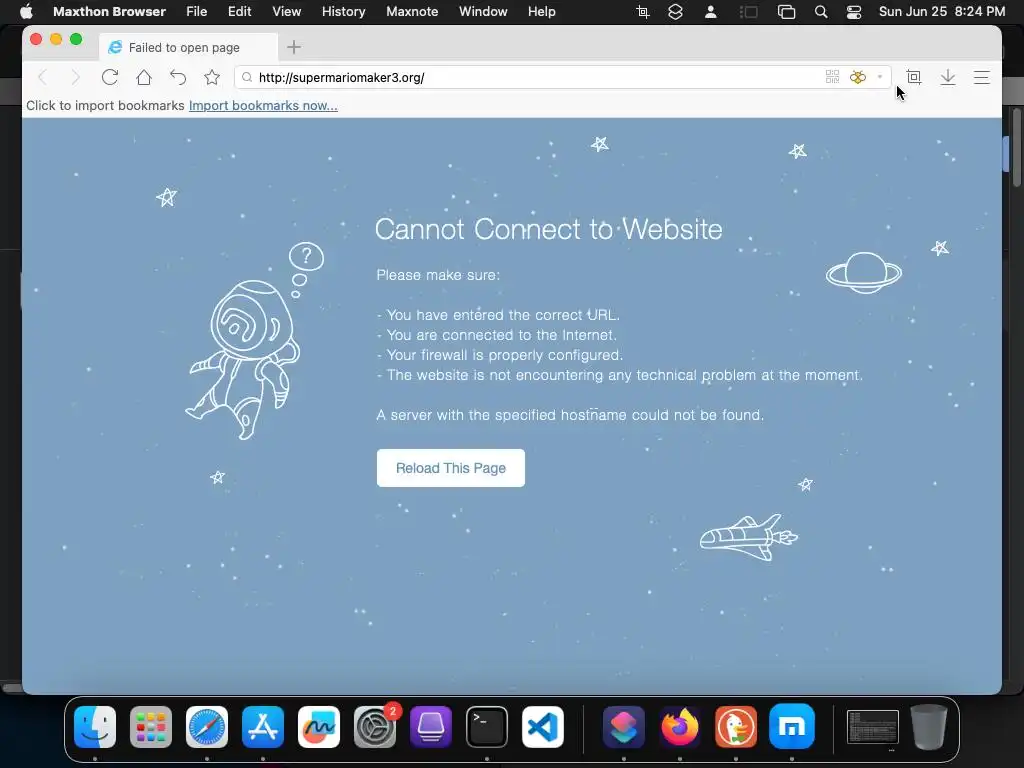The height and width of the screenshot is (768, 1024).
Task: Open the File menu
Action: point(197,12)
